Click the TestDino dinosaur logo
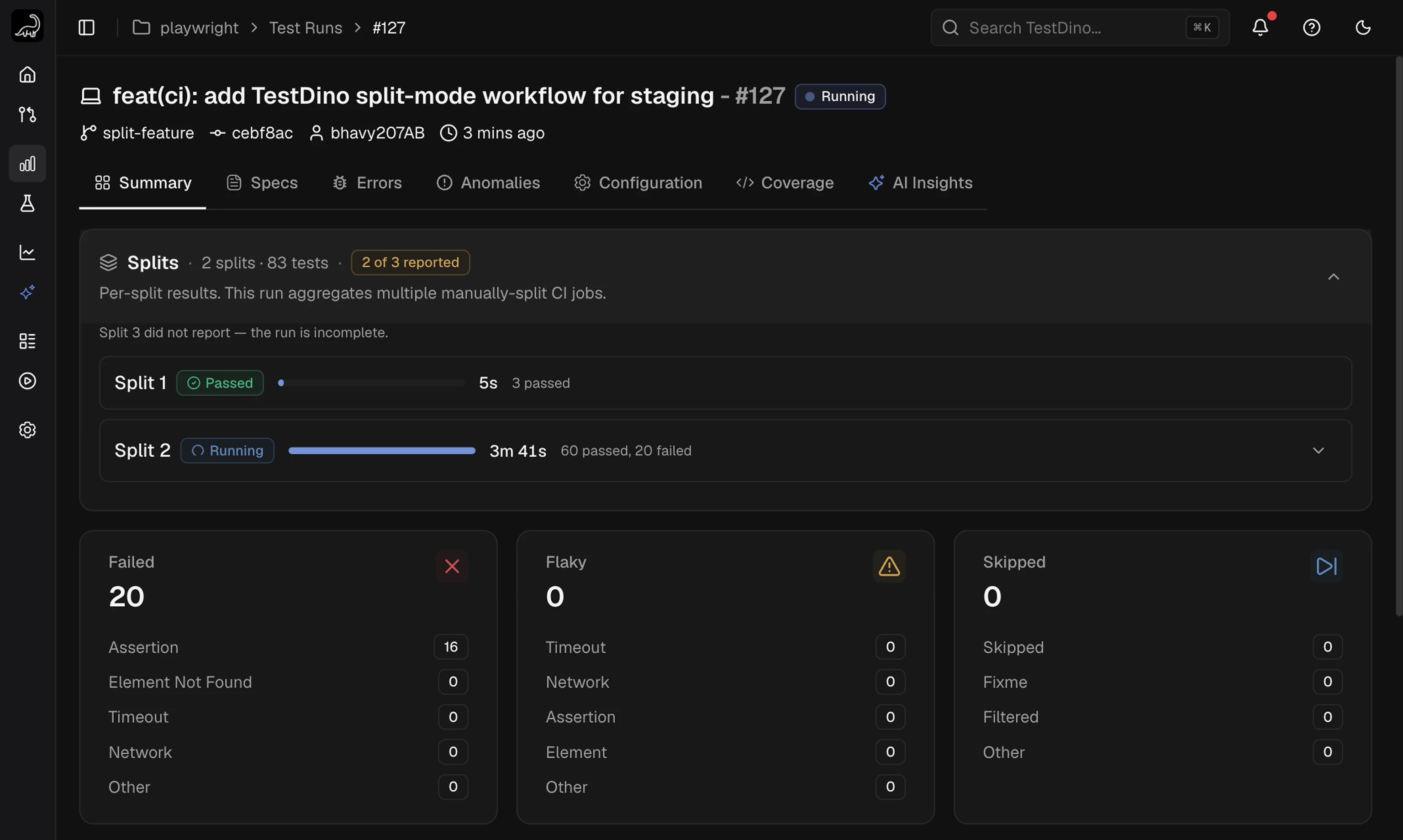The height and width of the screenshot is (840, 1403). 27,26
